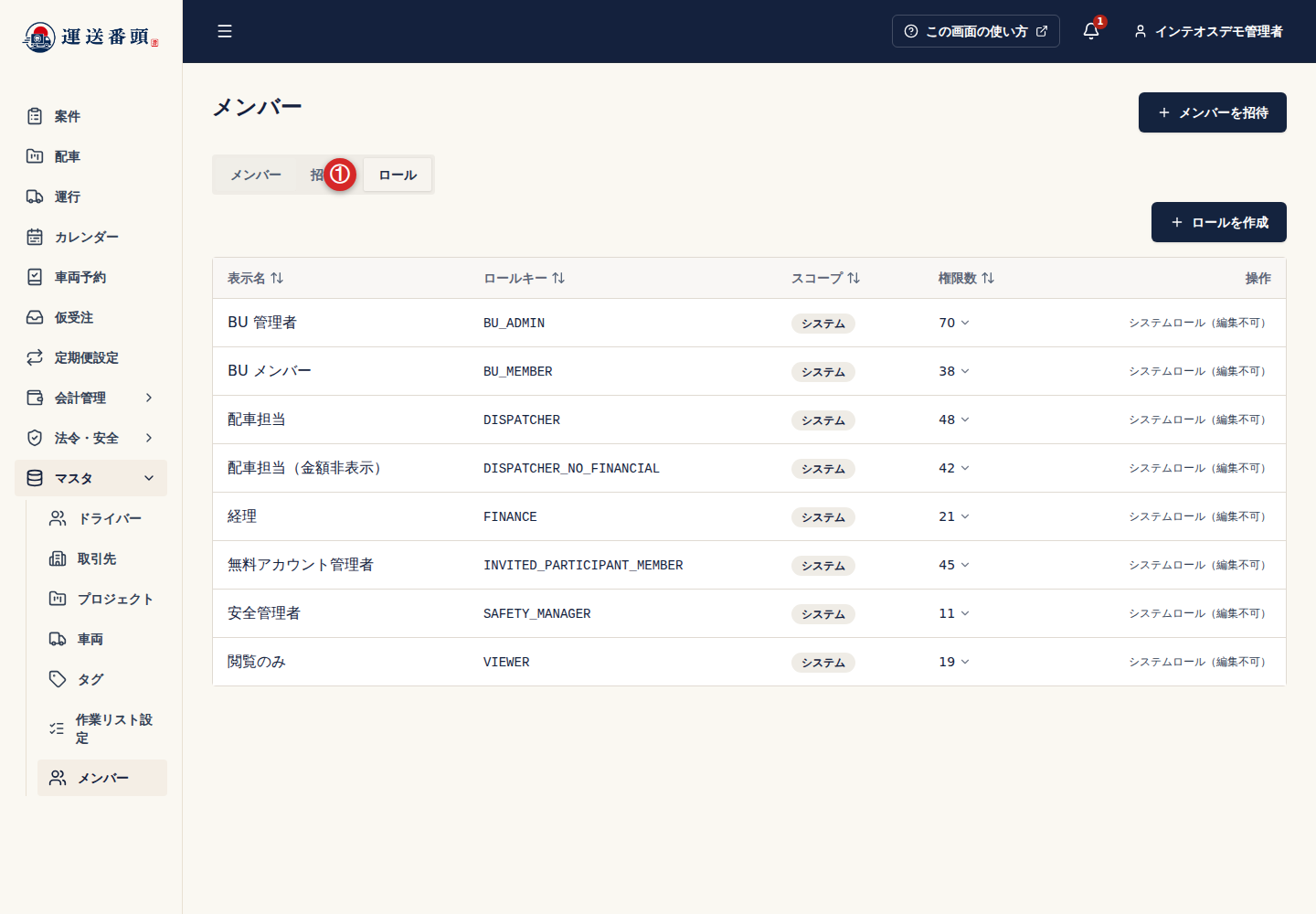Open この画面の使い方 help link
1316x914 pixels.
point(976,31)
